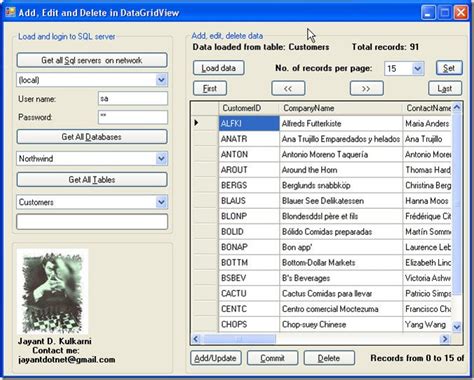This screenshot has height=380, width=474.
Task: Click the Add/Update button
Action: (x=216, y=358)
